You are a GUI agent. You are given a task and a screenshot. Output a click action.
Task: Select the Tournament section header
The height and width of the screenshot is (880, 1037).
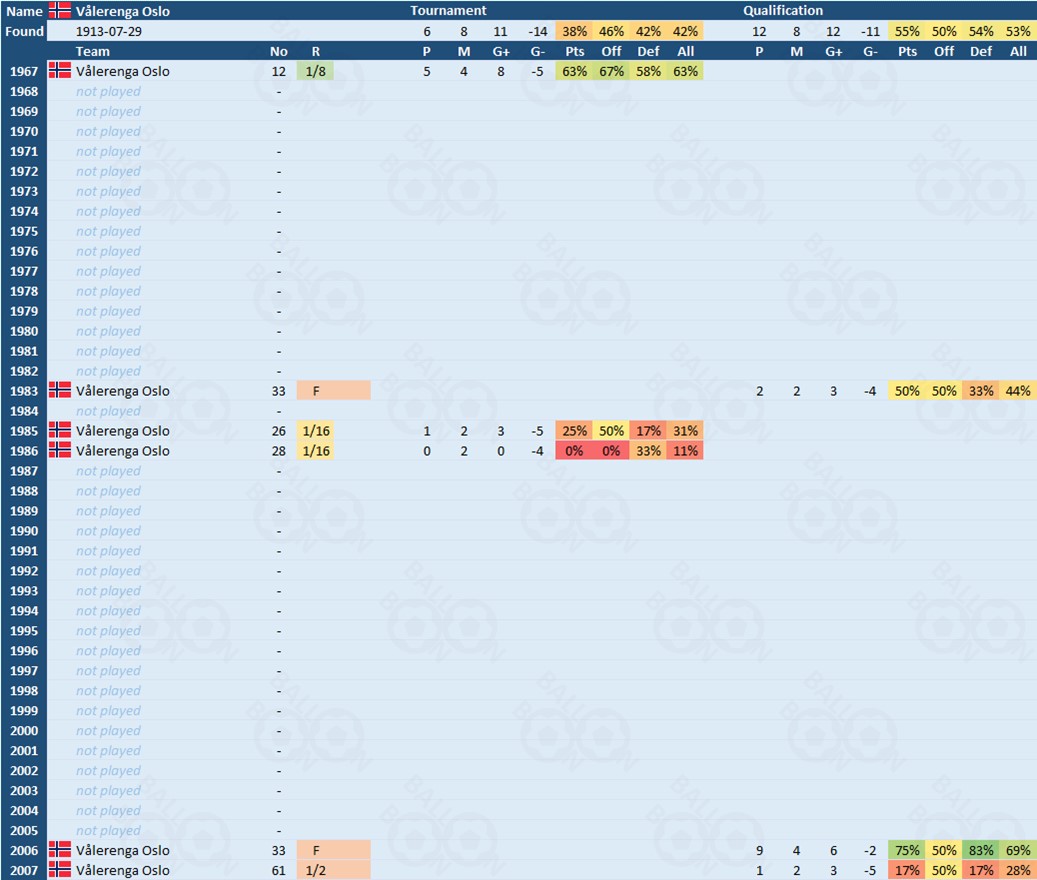[x=448, y=11]
